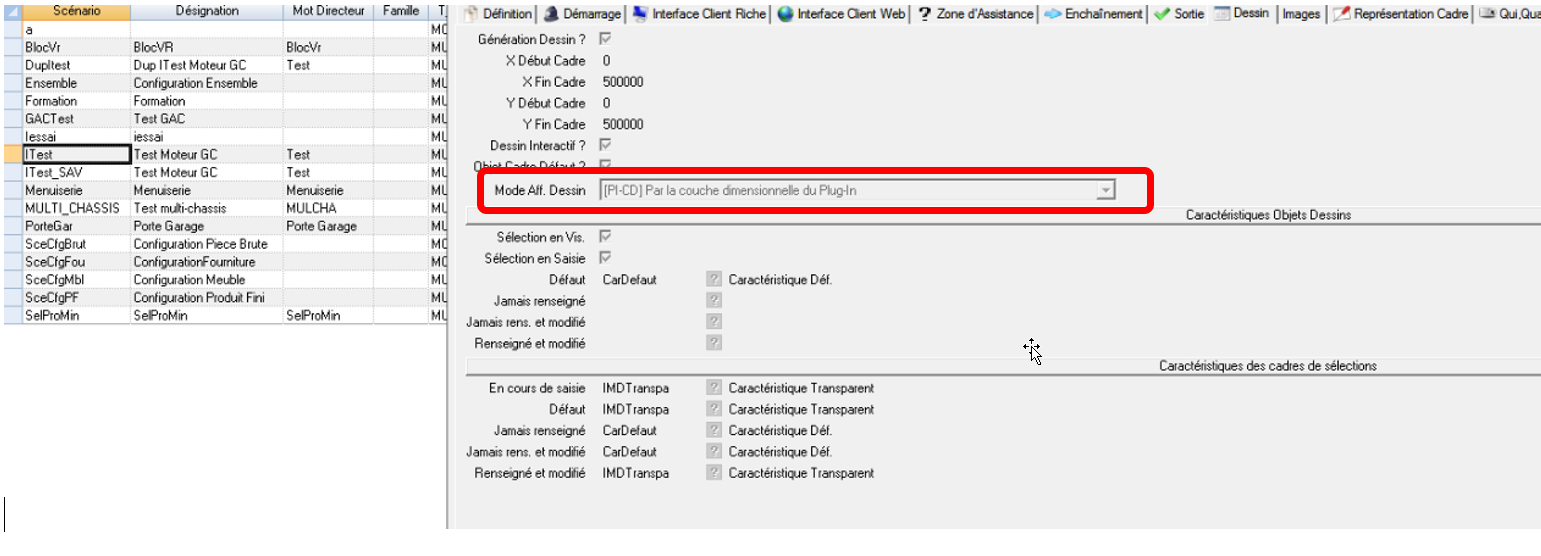Open lookup for Défaut in Objets Dessins section
The height and width of the screenshot is (556, 1541).
[714, 280]
